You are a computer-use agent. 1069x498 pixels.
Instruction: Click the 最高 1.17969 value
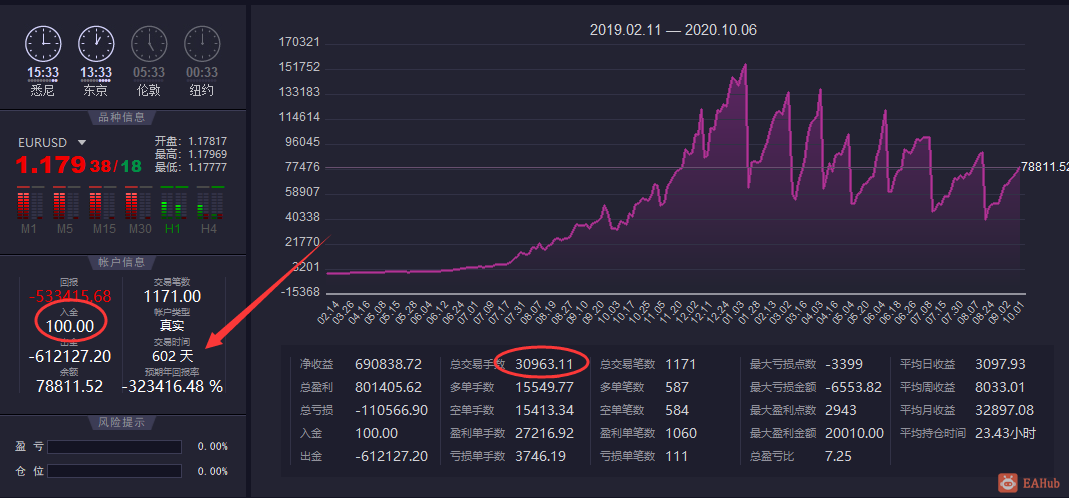tap(208, 154)
